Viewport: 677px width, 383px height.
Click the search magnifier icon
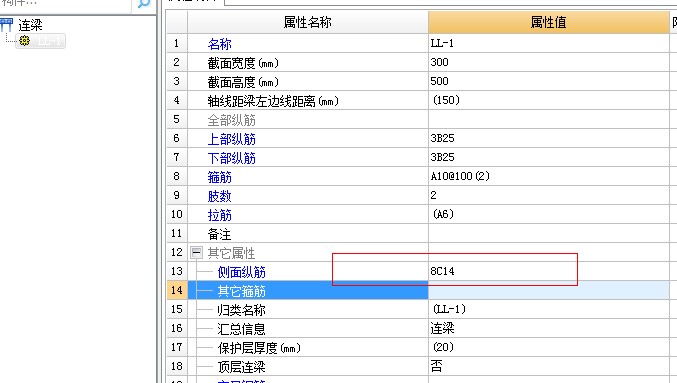[x=144, y=3]
